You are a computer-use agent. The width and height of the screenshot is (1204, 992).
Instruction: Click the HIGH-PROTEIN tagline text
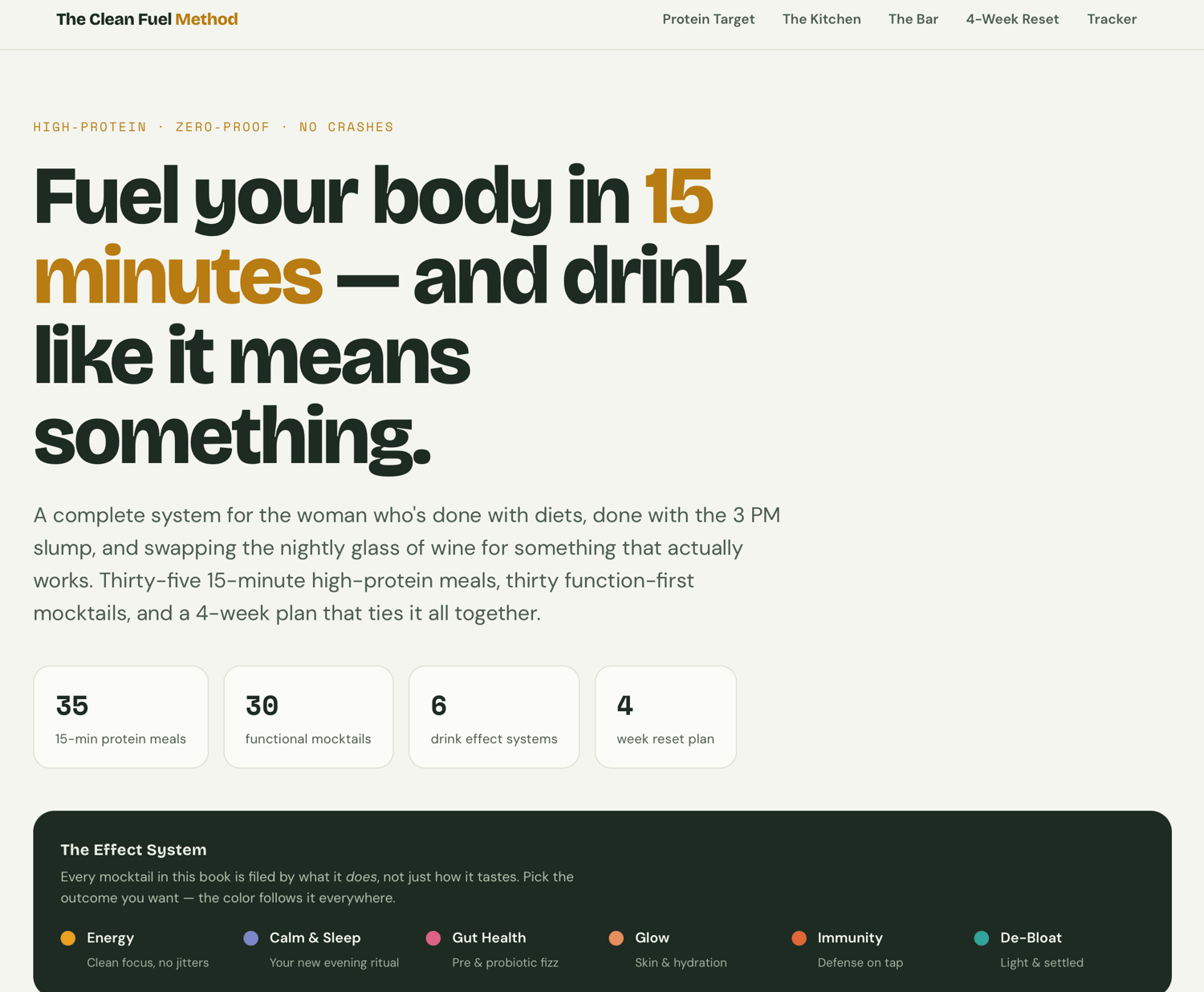pos(214,127)
